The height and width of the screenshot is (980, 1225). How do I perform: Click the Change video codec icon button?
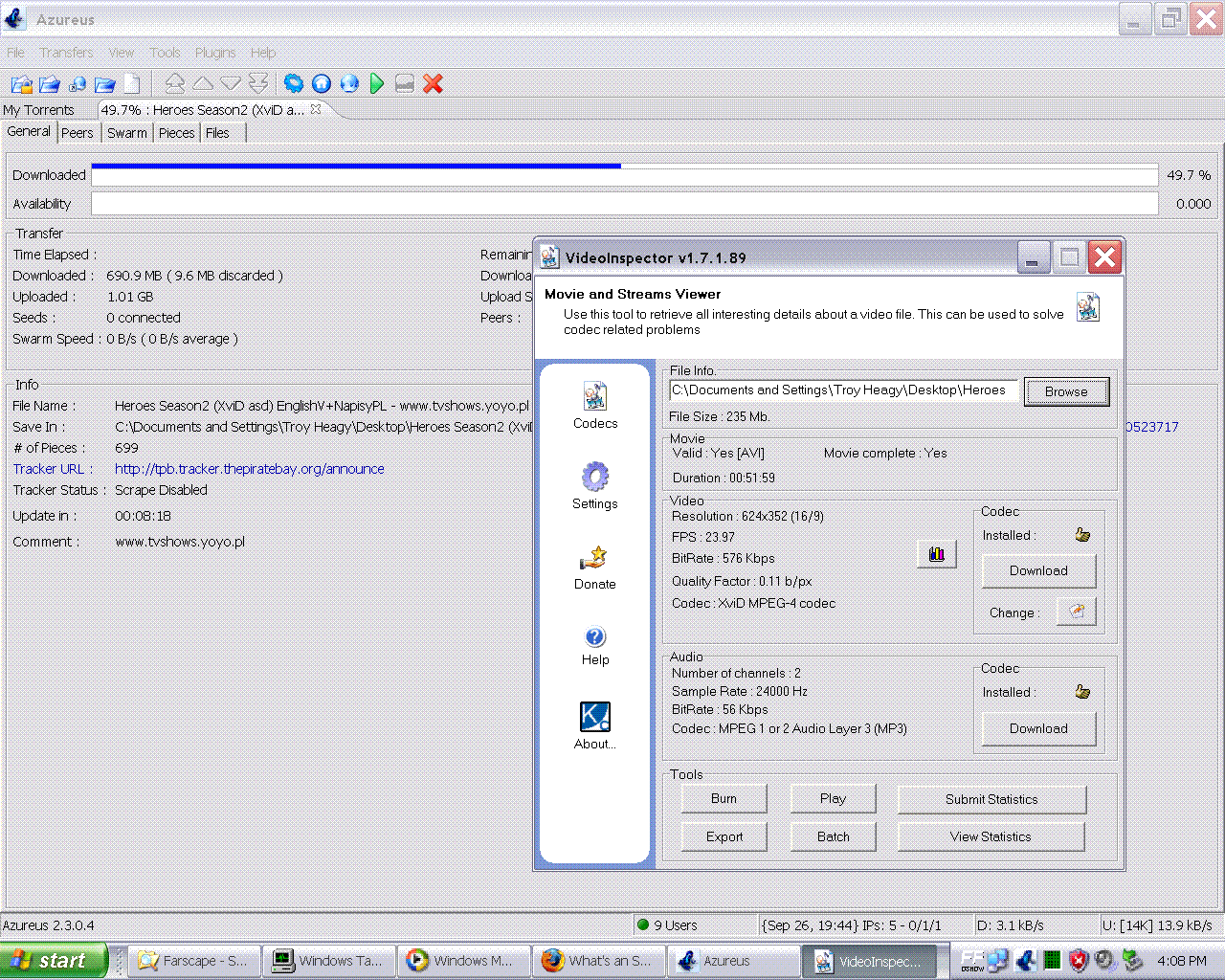pos(1076,611)
